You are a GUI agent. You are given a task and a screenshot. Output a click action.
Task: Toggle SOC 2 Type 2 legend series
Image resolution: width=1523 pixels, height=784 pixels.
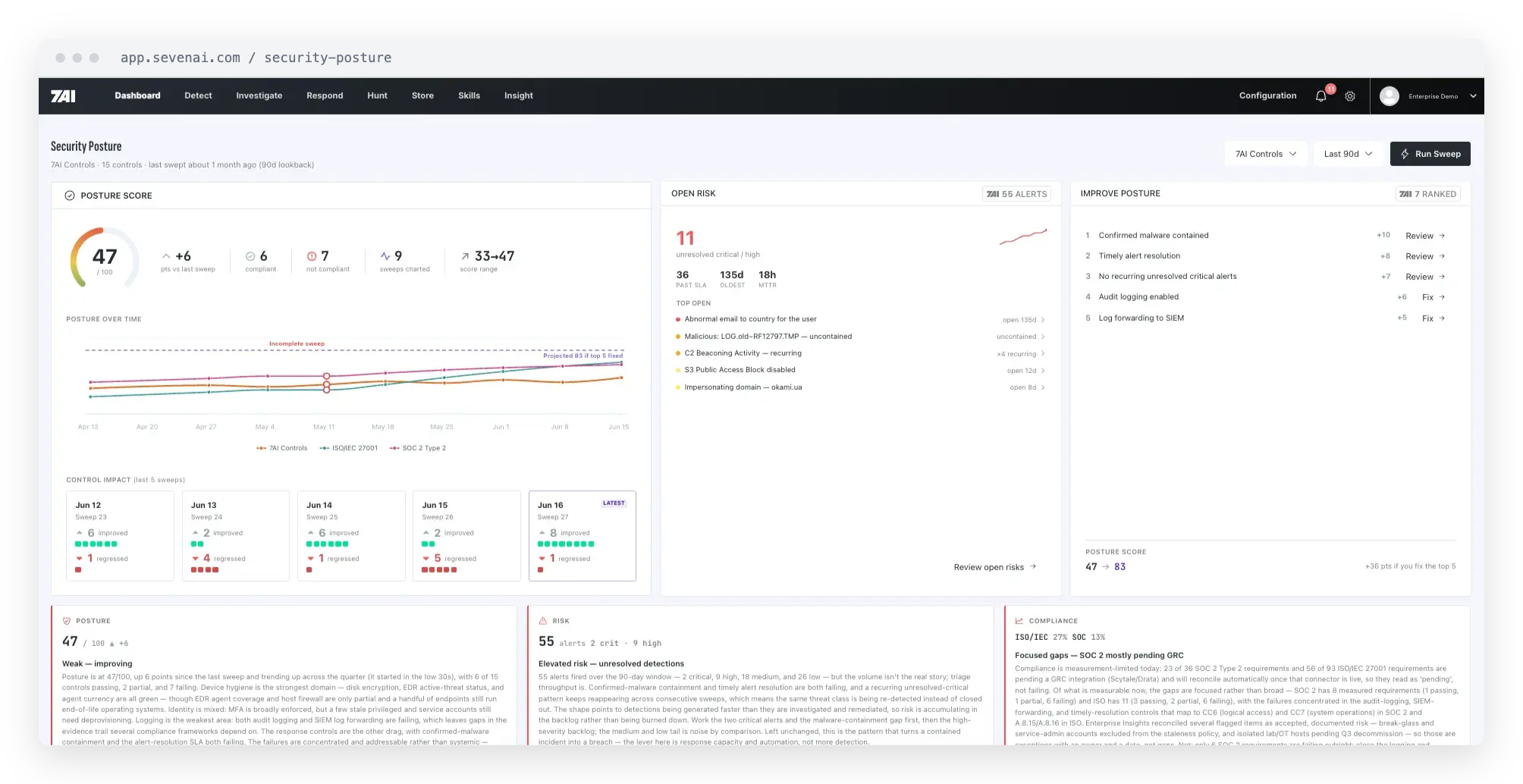click(x=418, y=448)
